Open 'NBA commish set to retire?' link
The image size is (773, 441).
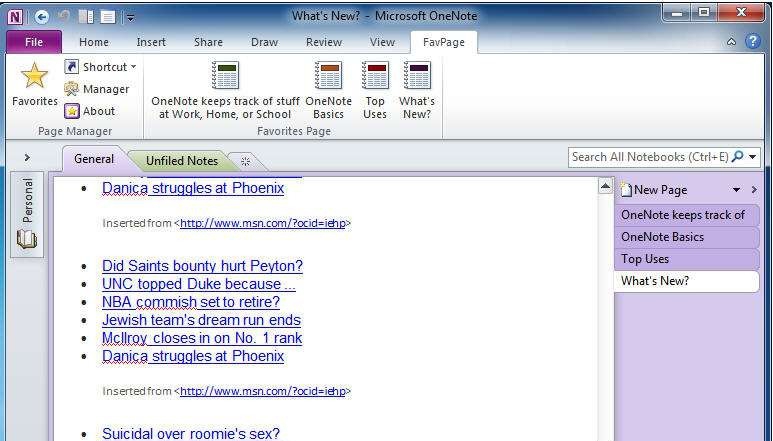coord(191,302)
